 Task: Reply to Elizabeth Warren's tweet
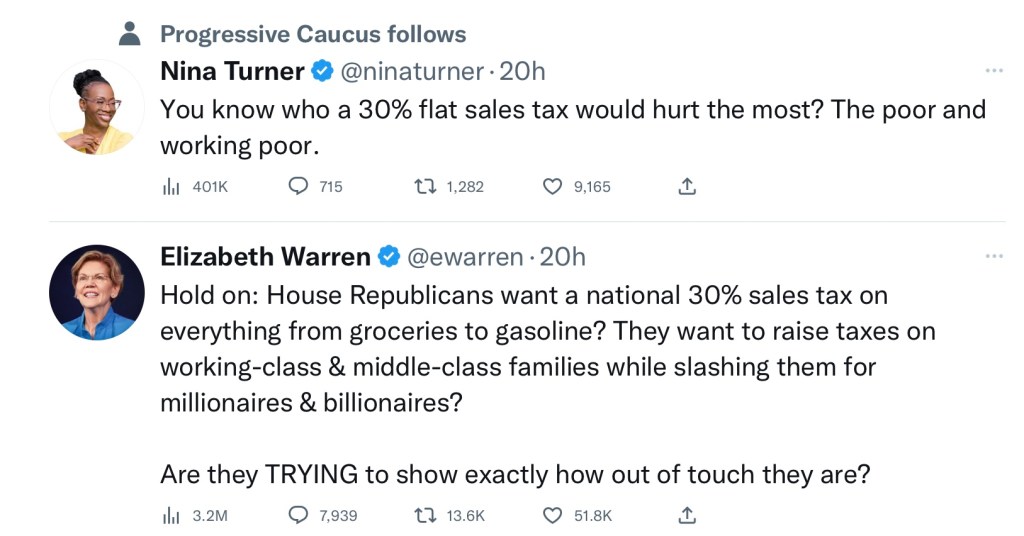(297, 515)
